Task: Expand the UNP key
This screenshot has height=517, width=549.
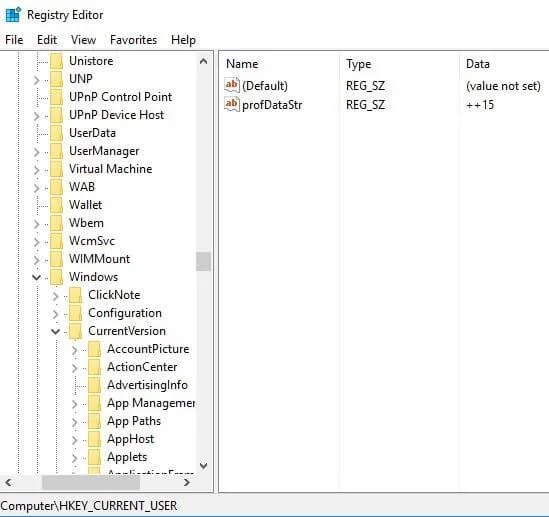Action: [36, 80]
